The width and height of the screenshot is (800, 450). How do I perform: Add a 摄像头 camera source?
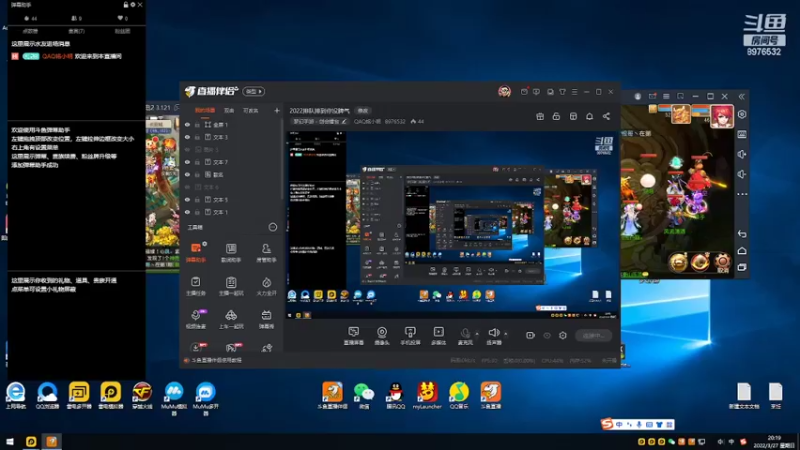pyautogui.click(x=382, y=336)
